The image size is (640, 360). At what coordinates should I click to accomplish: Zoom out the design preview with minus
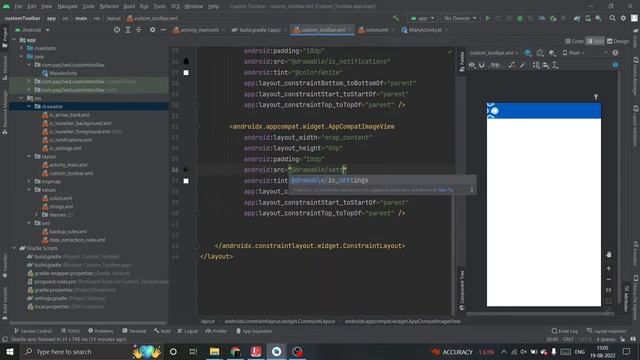pos(609,280)
